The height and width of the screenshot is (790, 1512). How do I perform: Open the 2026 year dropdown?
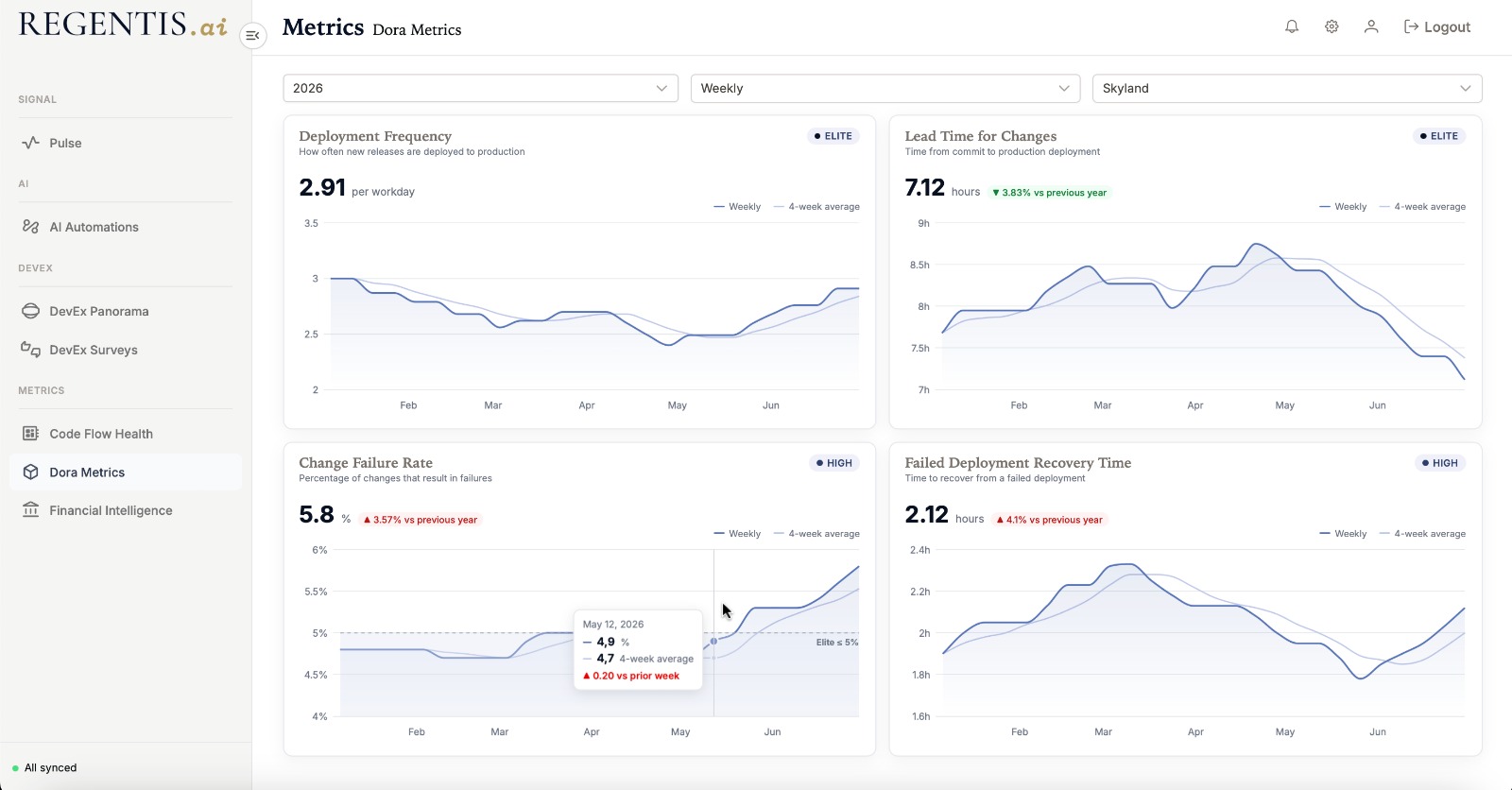481,88
